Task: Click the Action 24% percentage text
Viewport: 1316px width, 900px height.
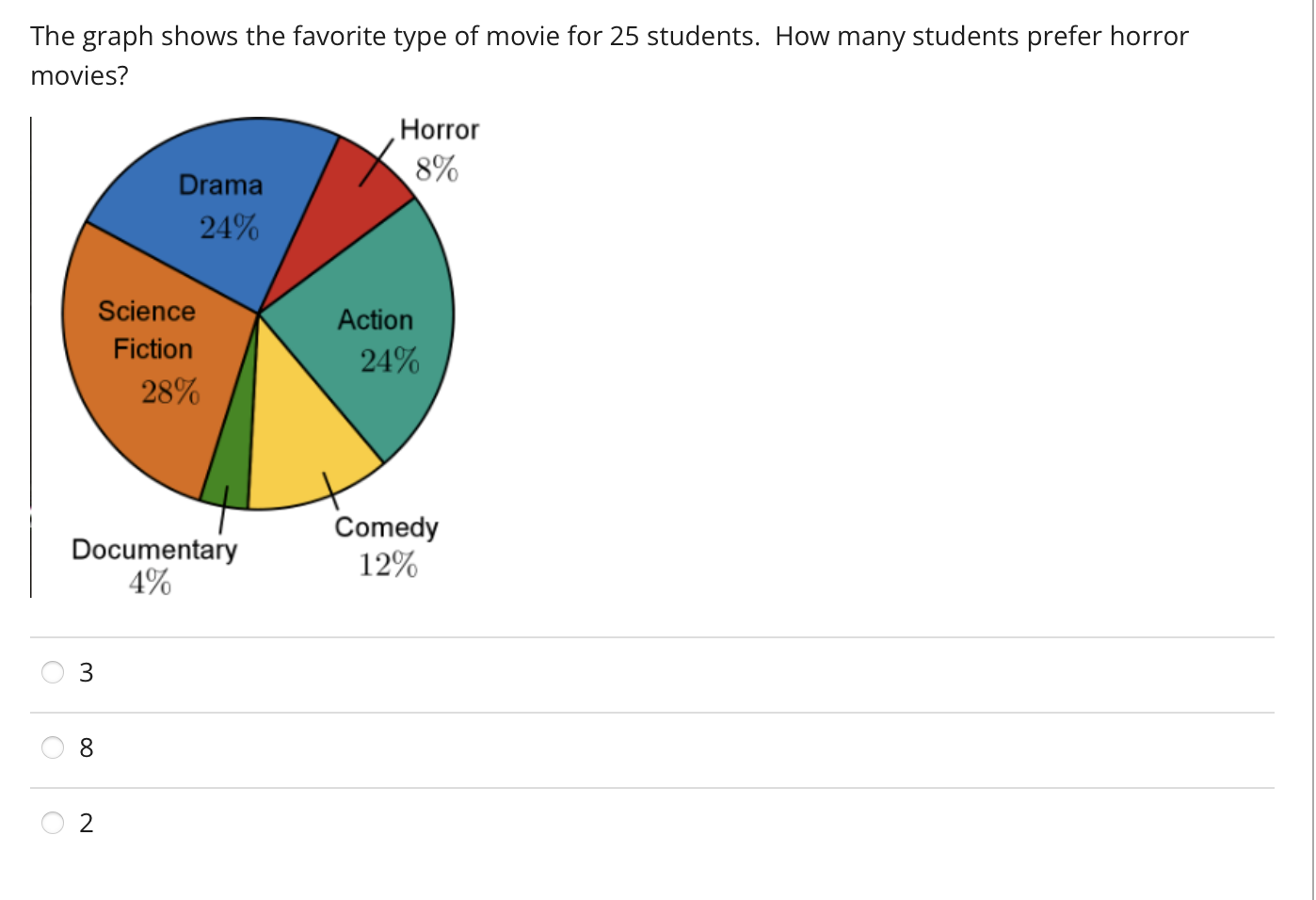Action: click(390, 360)
